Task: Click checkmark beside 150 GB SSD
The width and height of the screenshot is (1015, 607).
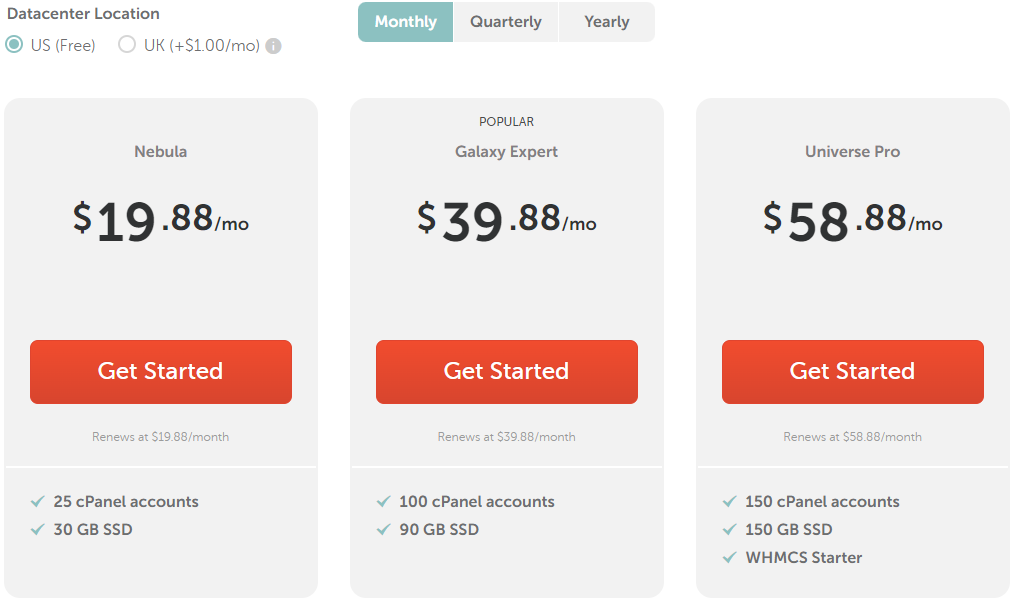Action: 730,529
